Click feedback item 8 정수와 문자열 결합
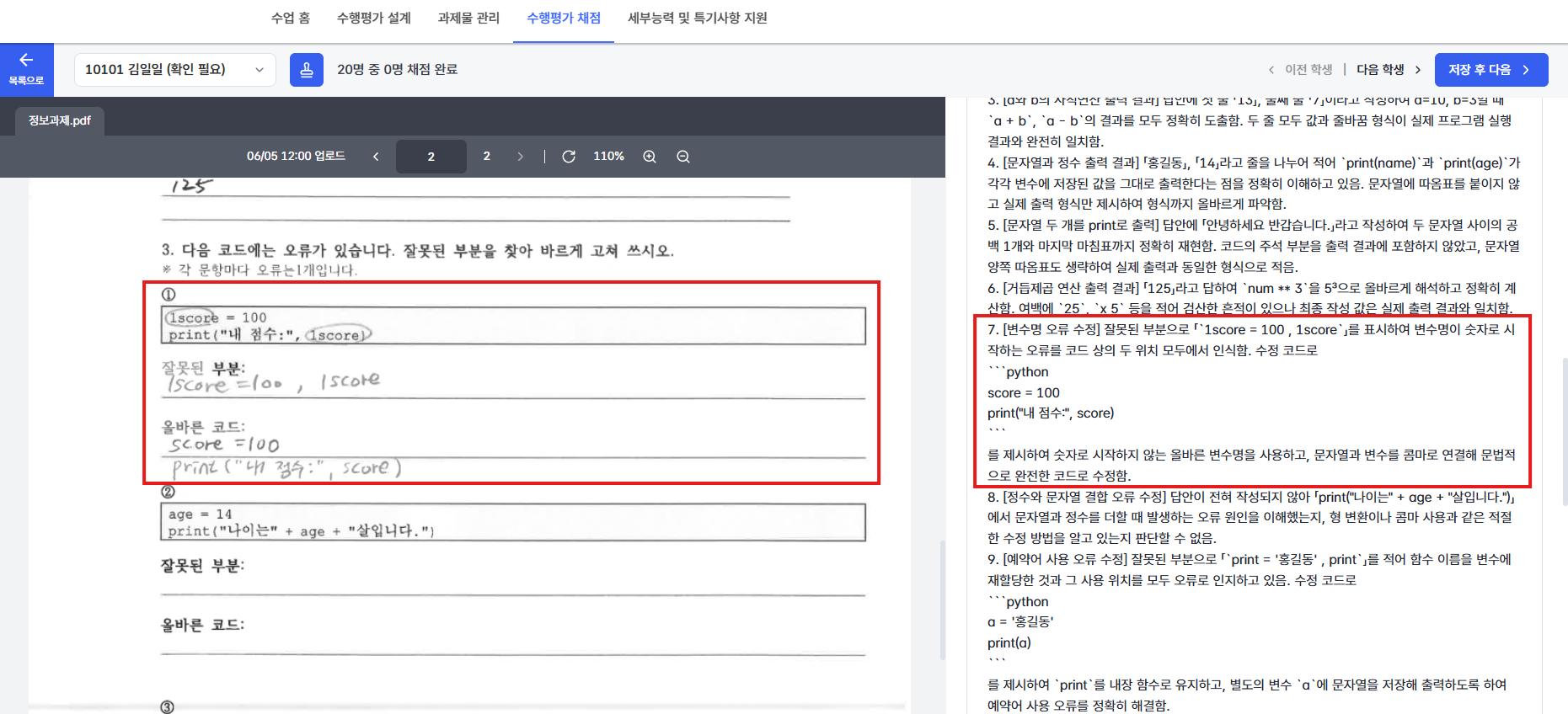The width and height of the screenshot is (1568, 714). 1252,517
